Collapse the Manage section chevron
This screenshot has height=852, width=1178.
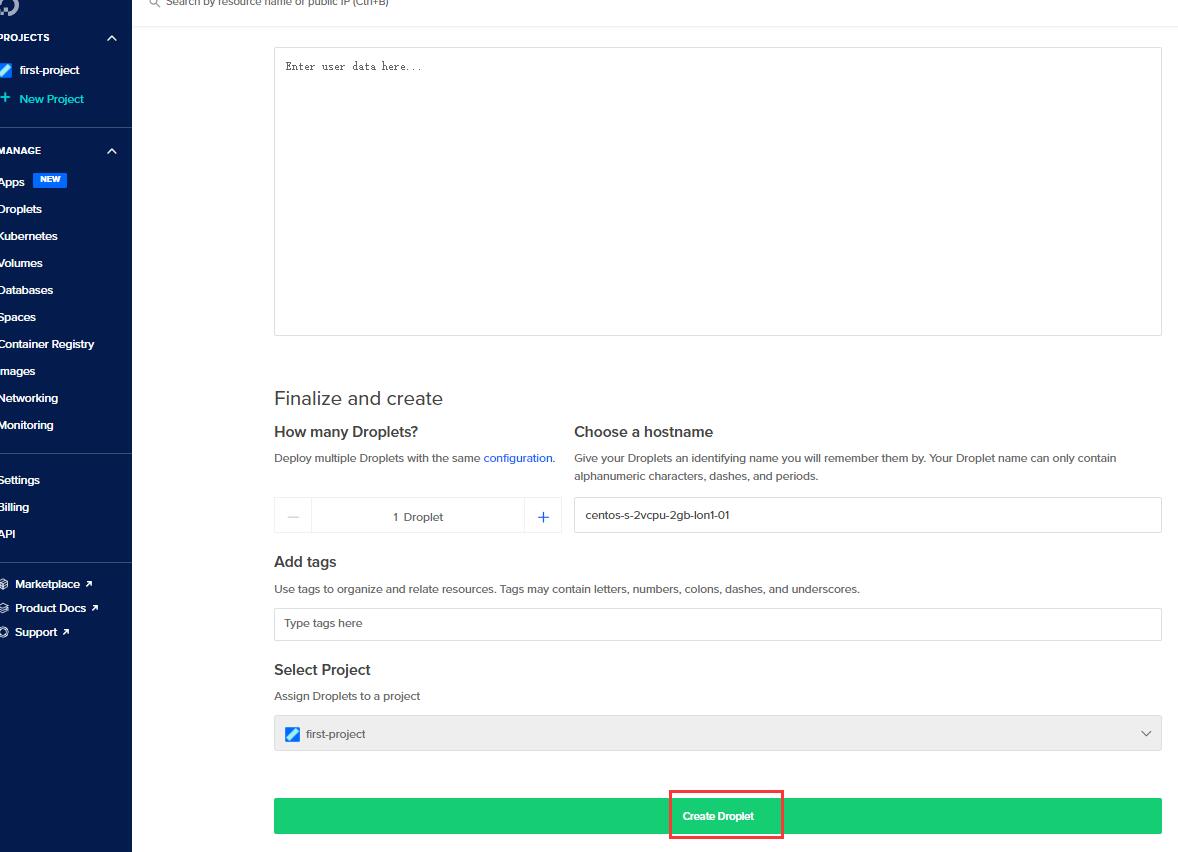(x=112, y=151)
